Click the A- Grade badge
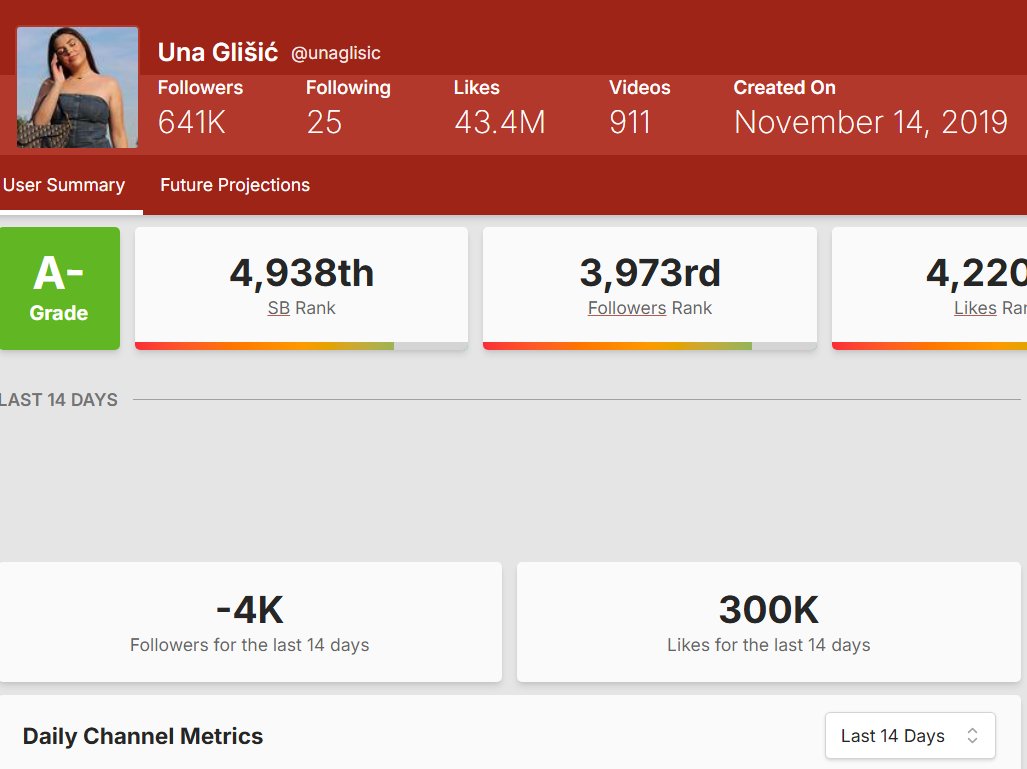 pos(60,288)
